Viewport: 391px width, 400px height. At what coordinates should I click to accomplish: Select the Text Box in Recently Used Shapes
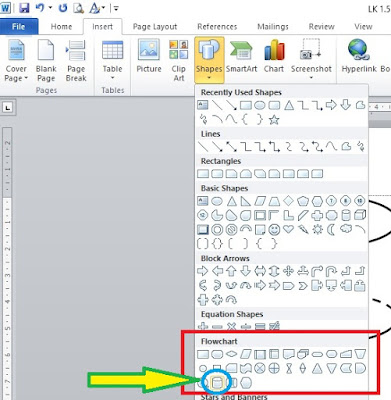(202, 106)
